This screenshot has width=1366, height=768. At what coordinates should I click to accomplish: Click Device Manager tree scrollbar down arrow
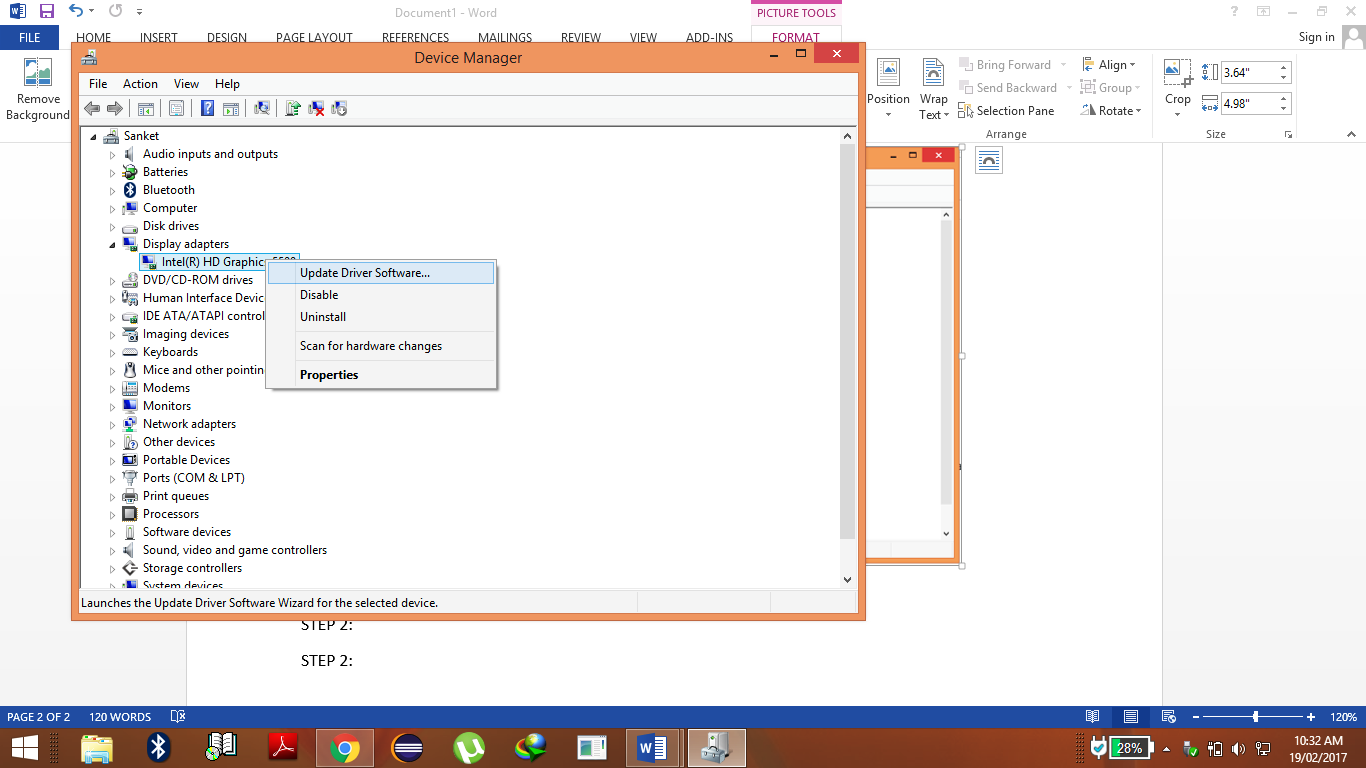click(848, 579)
